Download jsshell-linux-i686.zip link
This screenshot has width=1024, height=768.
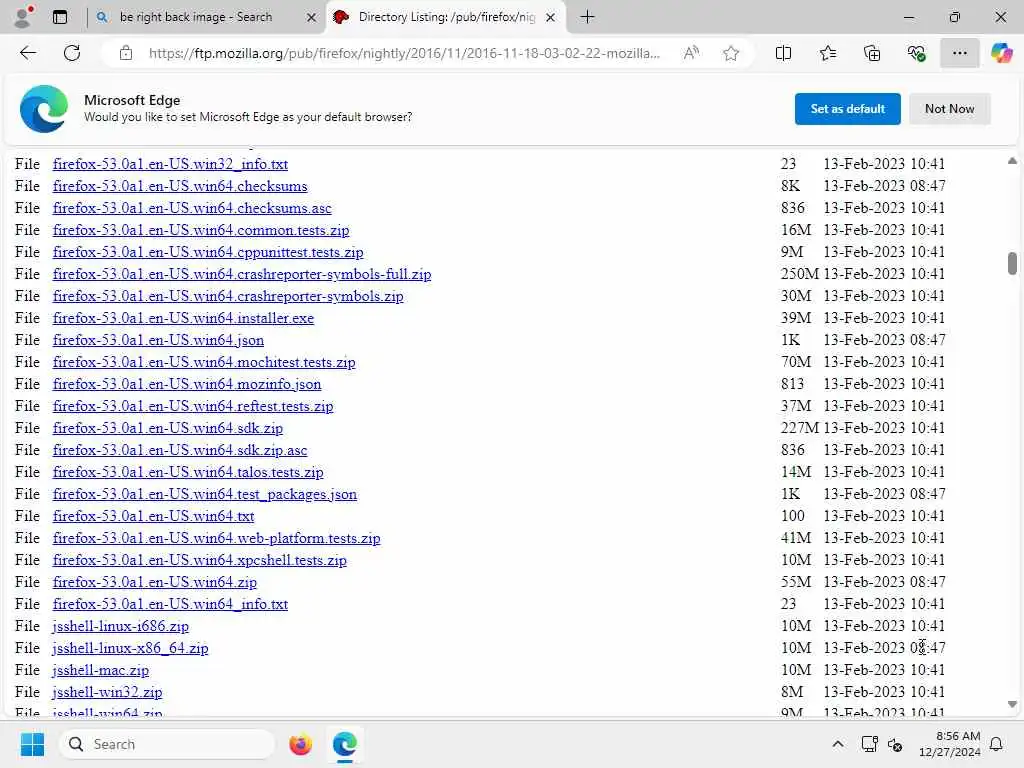[x=120, y=626]
